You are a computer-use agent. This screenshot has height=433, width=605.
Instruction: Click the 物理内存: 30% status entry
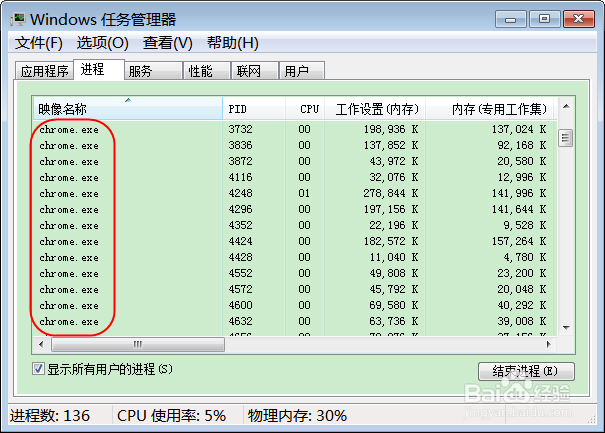(297, 416)
